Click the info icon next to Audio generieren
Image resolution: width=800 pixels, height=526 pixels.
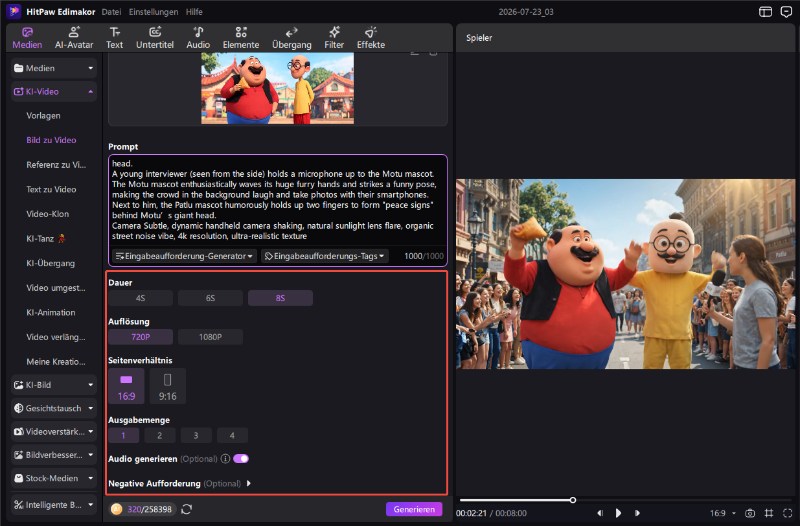pyautogui.click(x=225, y=459)
